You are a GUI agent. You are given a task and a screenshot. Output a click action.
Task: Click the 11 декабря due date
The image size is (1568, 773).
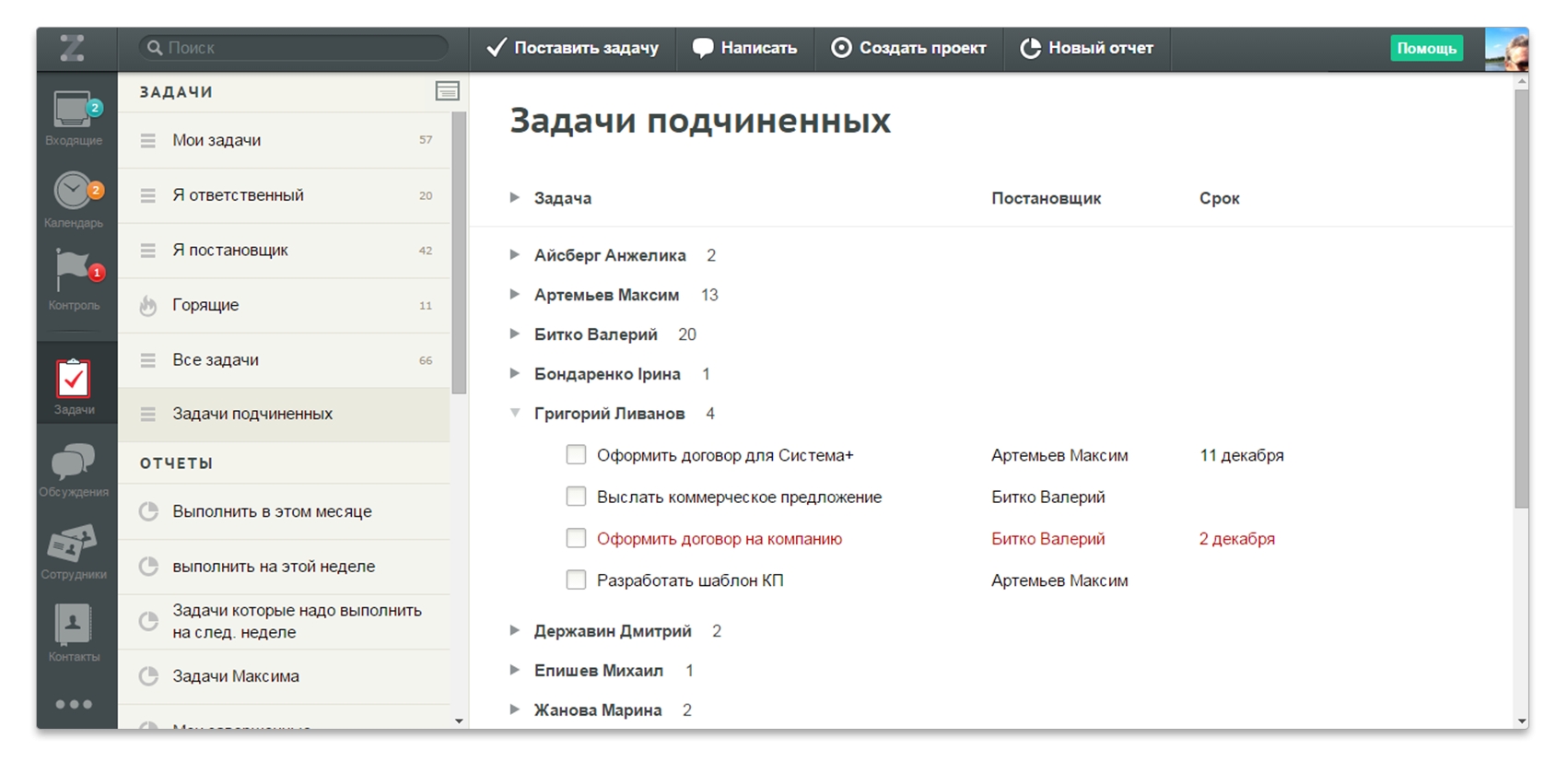click(x=1241, y=455)
